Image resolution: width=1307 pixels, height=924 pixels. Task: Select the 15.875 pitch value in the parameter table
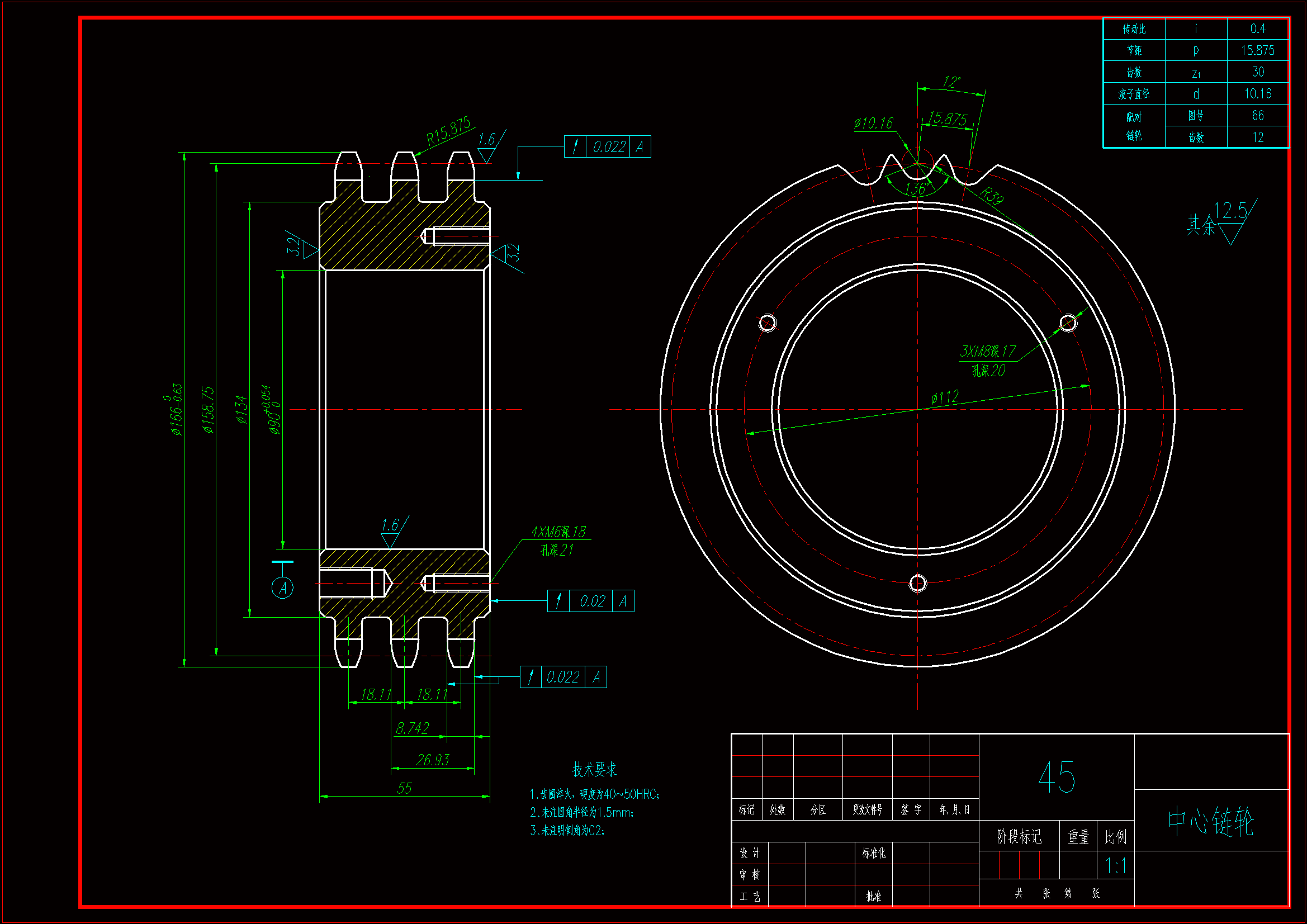[x=1257, y=50]
